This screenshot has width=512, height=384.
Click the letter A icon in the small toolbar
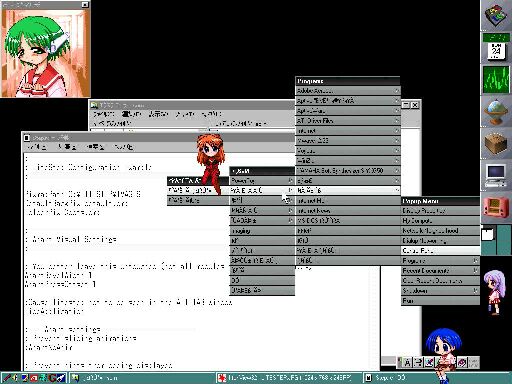[x=407, y=362]
